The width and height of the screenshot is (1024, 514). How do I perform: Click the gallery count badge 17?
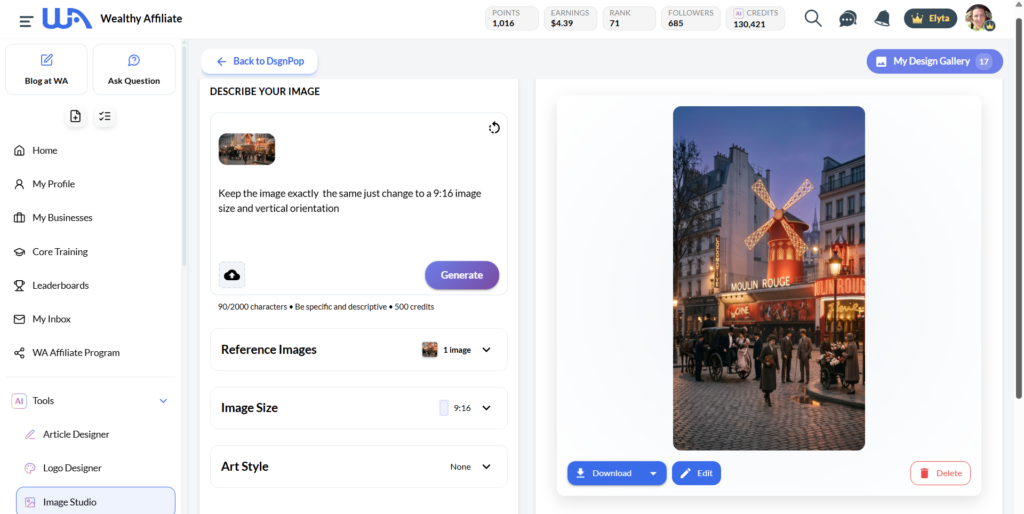pyautogui.click(x=984, y=61)
